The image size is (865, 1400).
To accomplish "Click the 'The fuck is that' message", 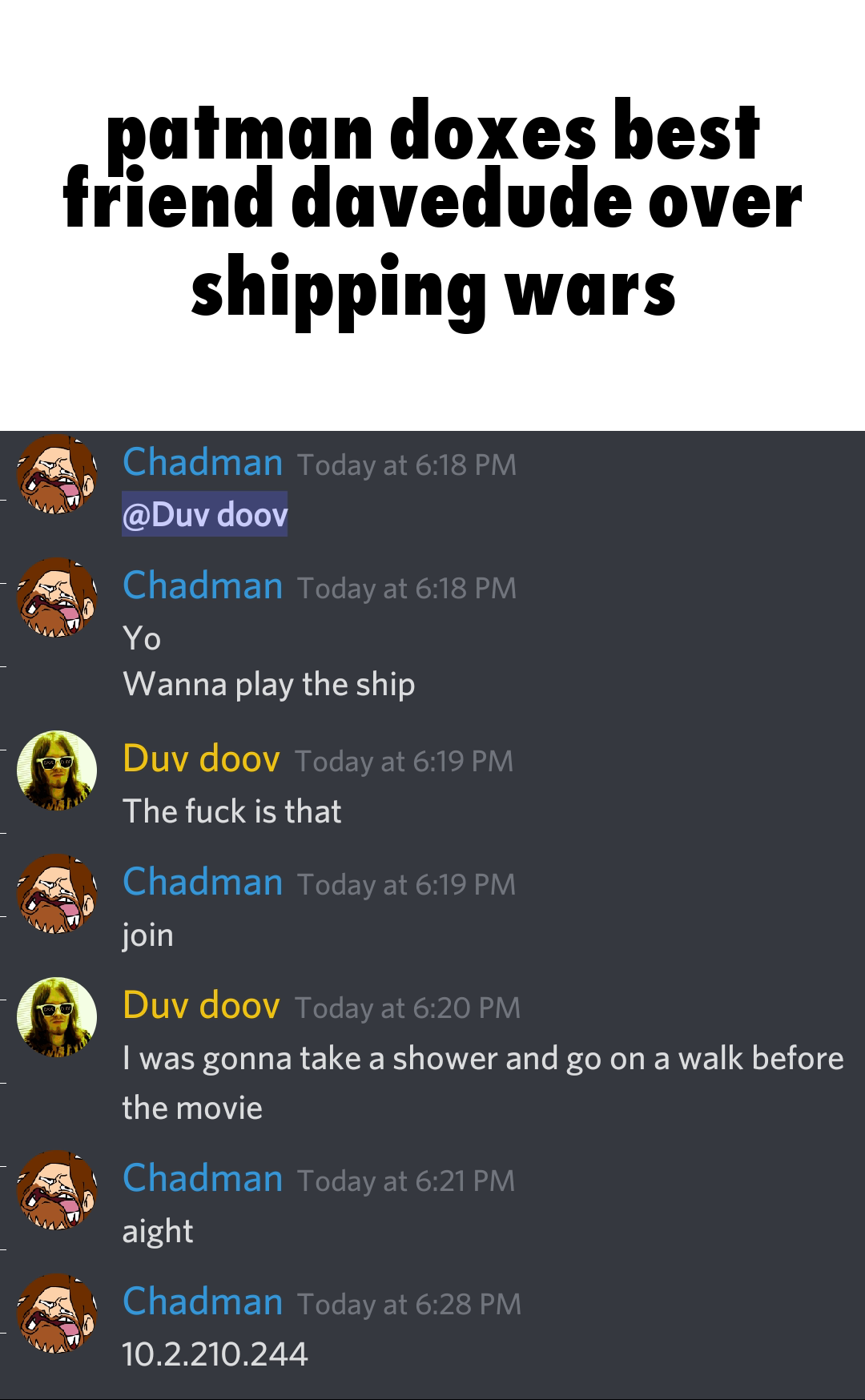I will tap(232, 811).
